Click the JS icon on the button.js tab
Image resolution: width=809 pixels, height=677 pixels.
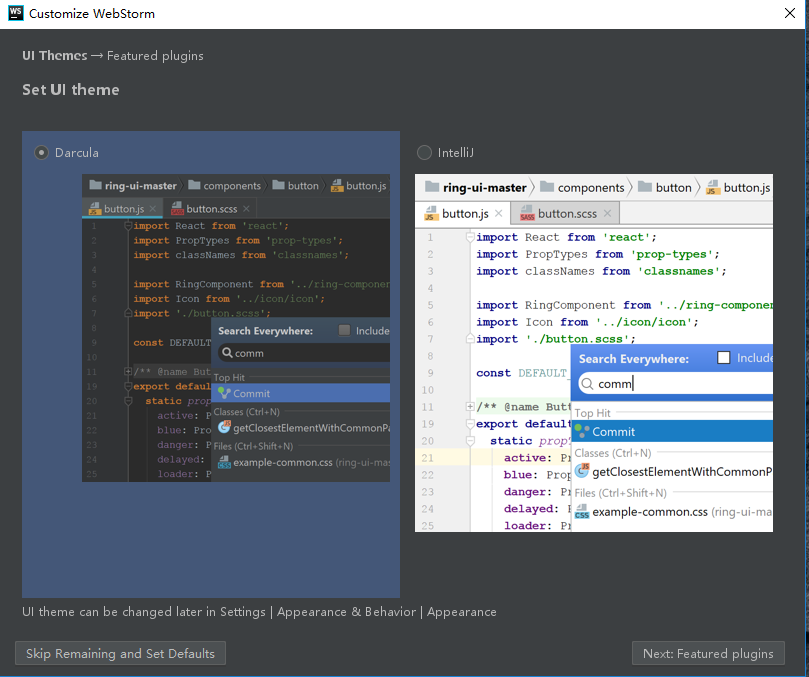click(430, 211)
